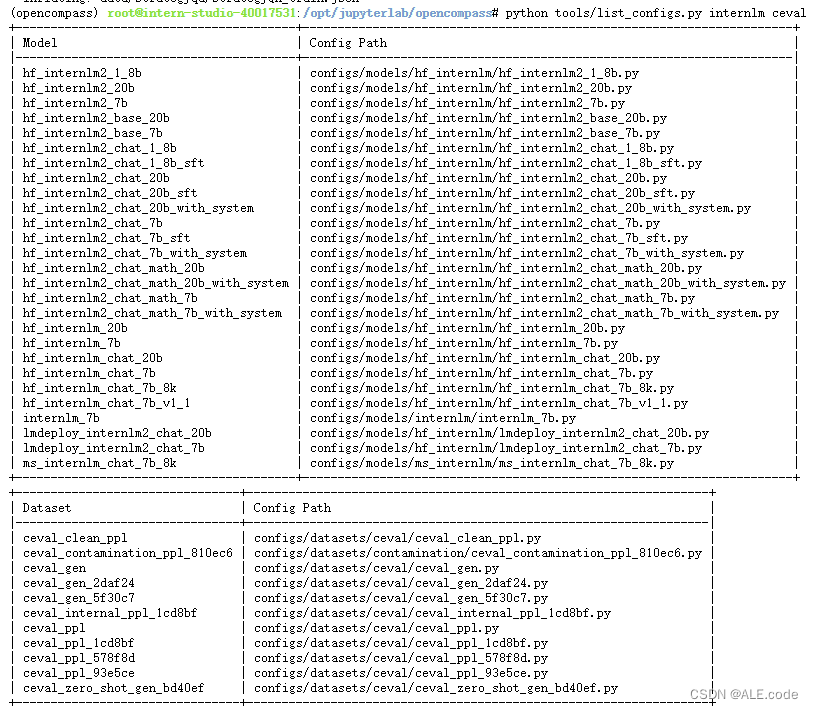813x709 pixels.
Task: Click config path configs/datasets/ceval/ceval_clean_ppl.py
Action: pyautogui.click(x=398, y=539)
